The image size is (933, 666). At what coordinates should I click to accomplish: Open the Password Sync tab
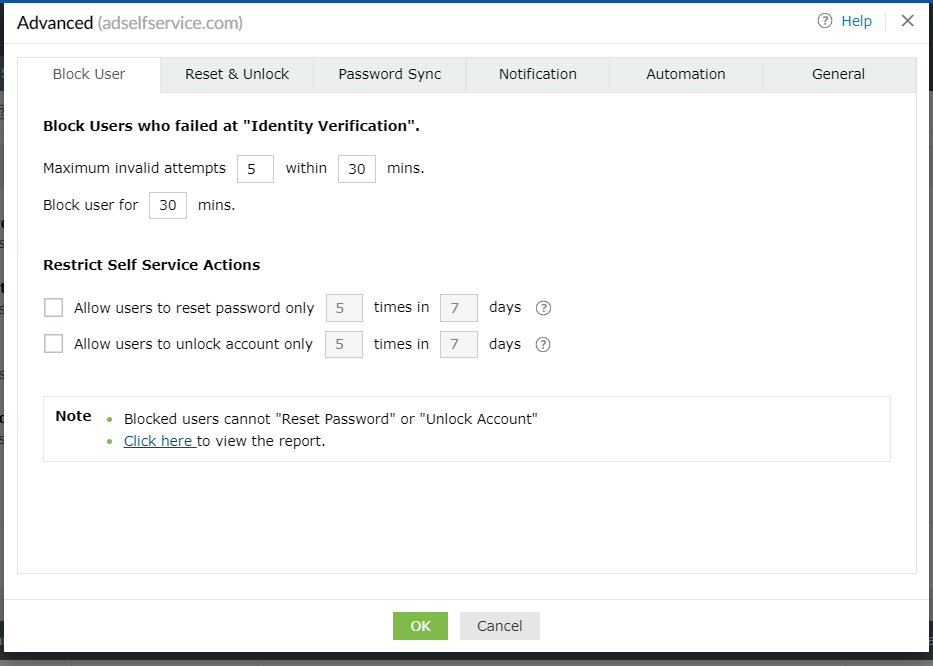tap(390, 74)
